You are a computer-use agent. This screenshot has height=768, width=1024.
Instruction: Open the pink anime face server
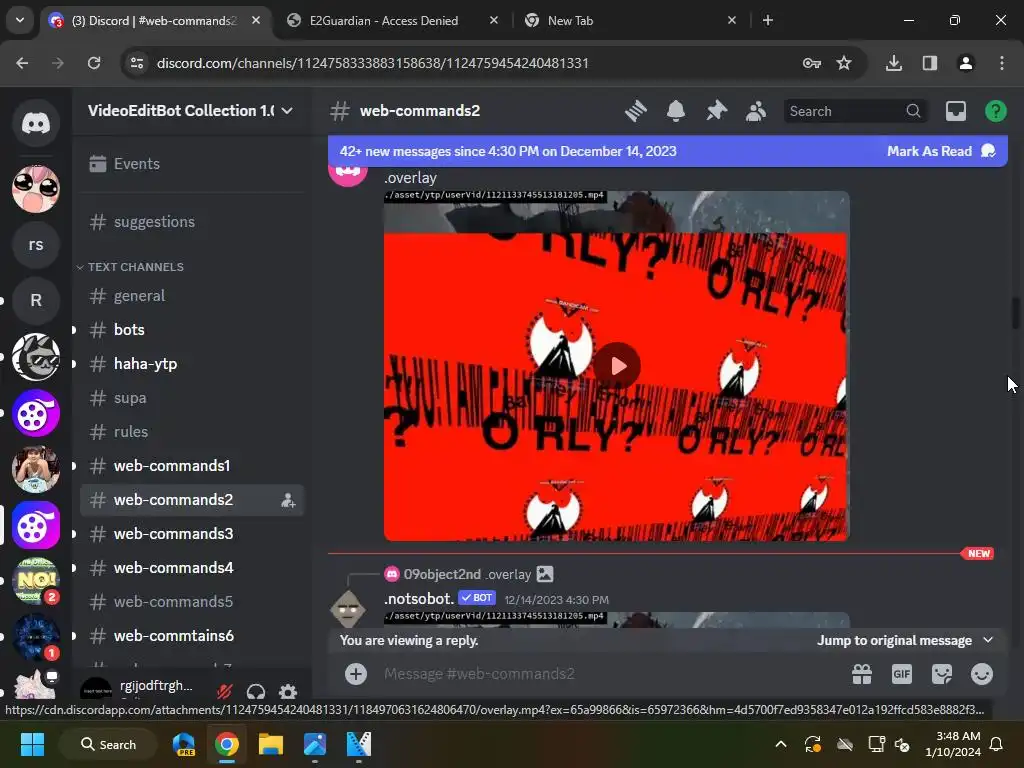(x=36, y=189)
